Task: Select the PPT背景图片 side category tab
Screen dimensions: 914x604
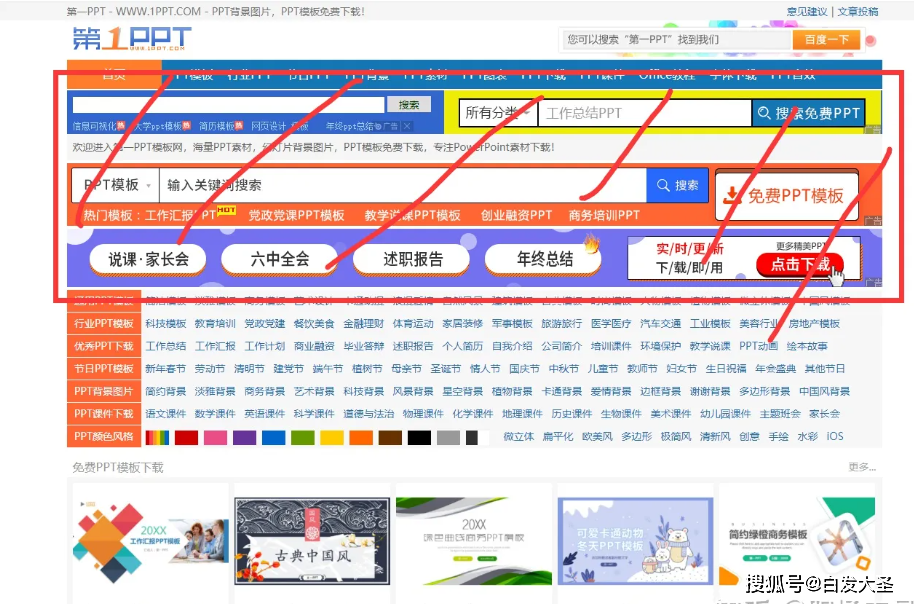Action: click(x=104, y=391)
